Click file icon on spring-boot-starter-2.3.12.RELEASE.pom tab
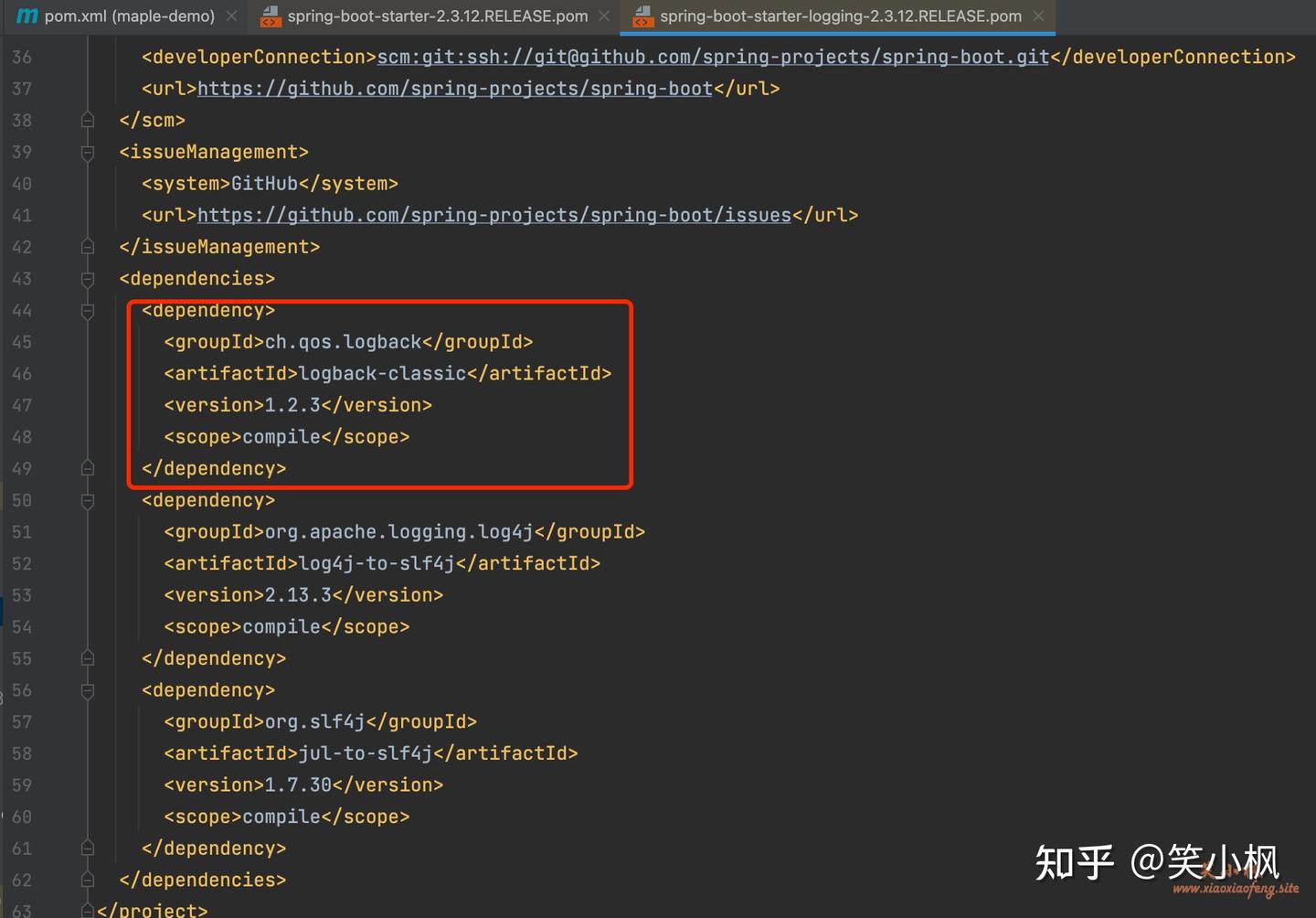 [270, 16]
